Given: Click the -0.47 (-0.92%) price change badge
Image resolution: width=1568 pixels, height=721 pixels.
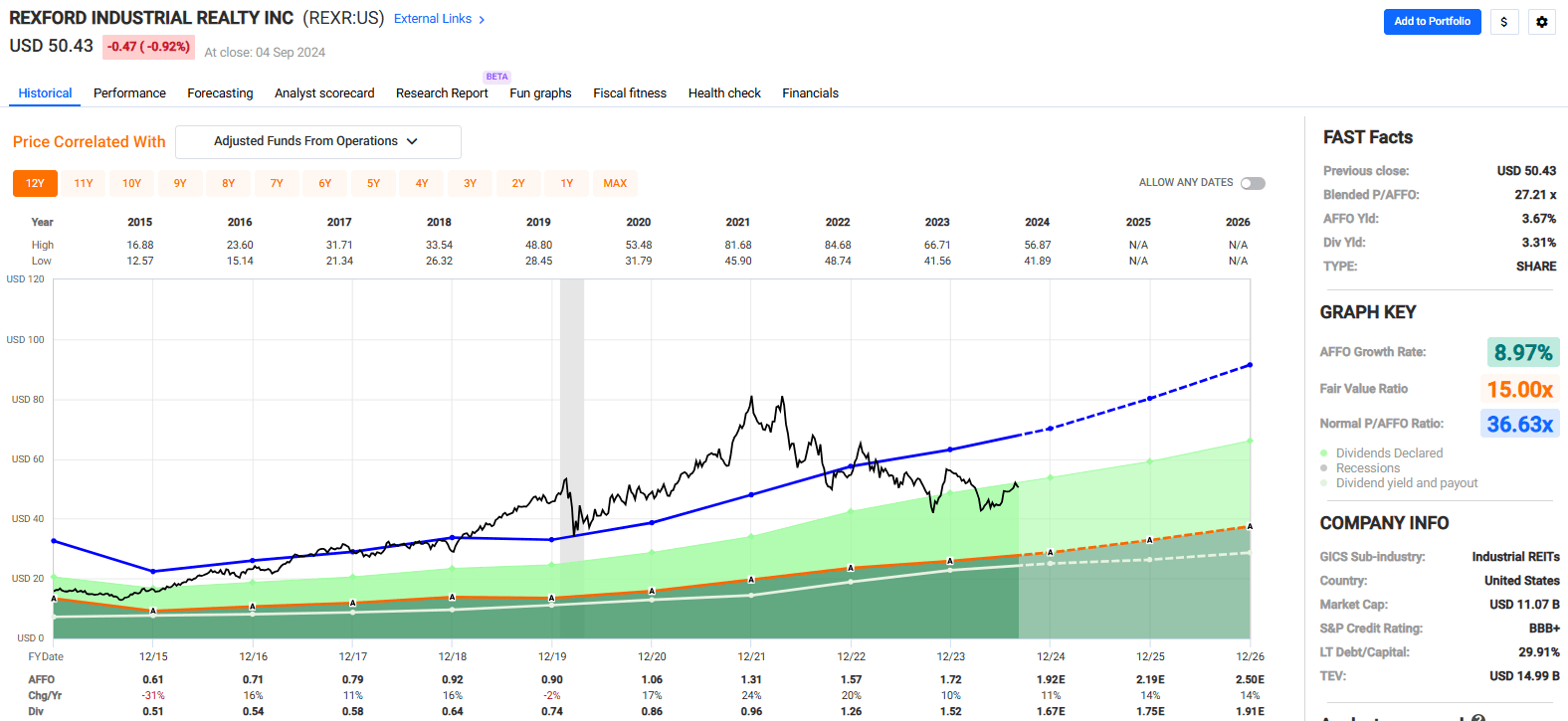Looking at the screenshot, I should coord(148,47).
